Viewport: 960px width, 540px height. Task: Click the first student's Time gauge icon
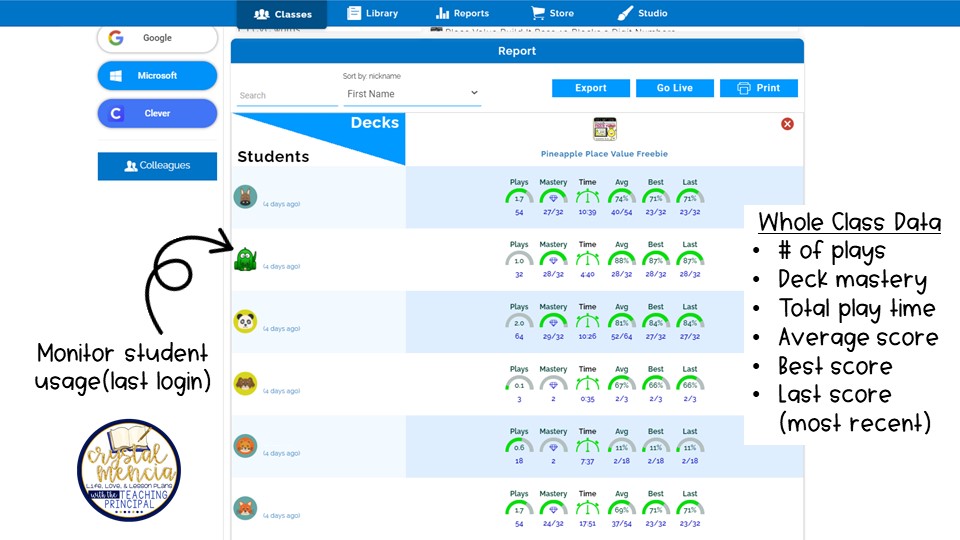coord(587,197)
